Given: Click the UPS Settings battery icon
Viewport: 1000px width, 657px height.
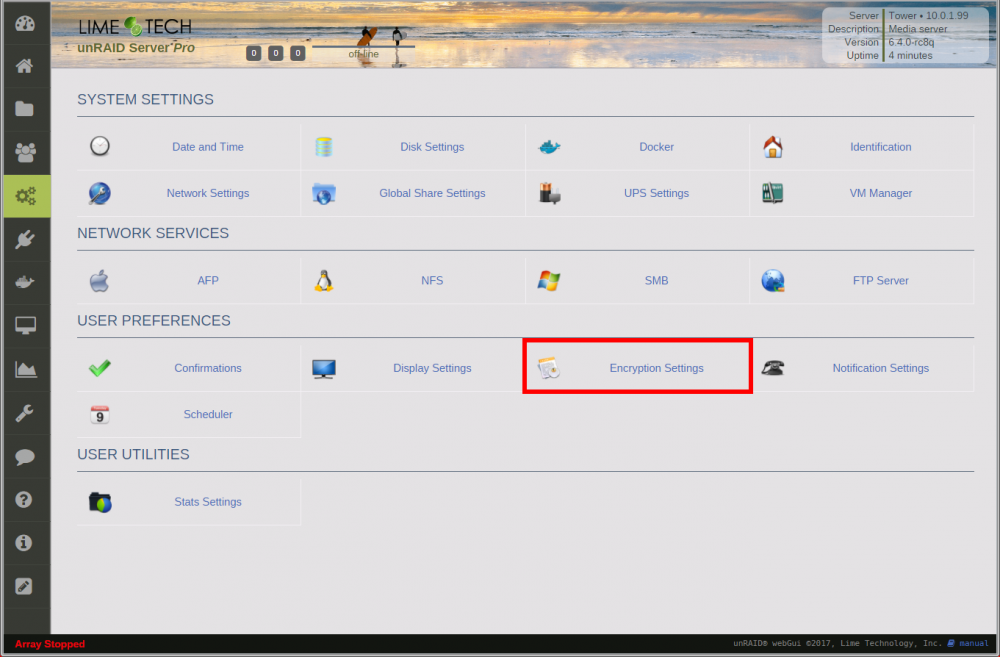Looking at the screenshot, I should (x=549, y=193).
